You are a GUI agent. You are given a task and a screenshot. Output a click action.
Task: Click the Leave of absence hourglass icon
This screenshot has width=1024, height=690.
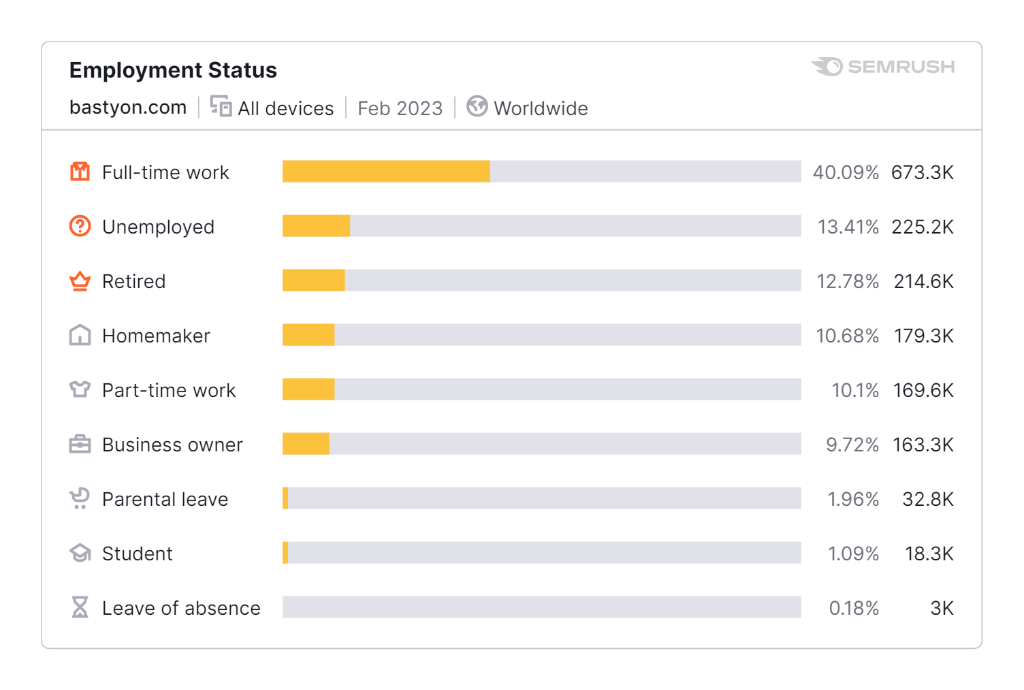tap(80, 607)
